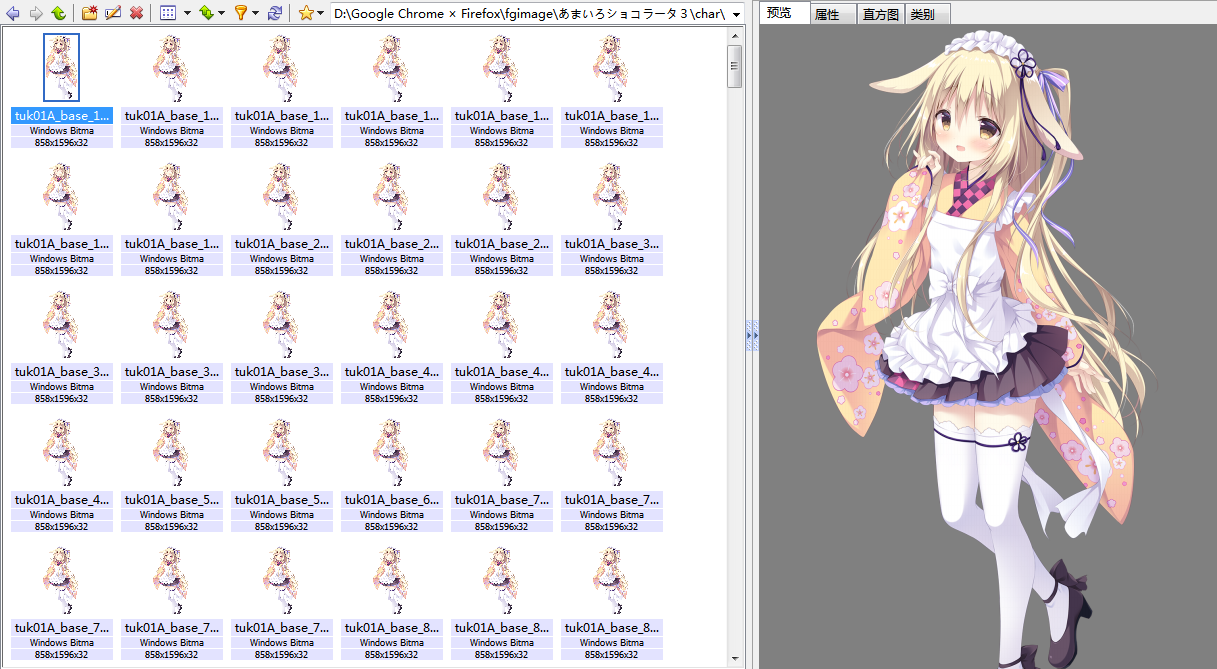Screen dimensions: 1217x669
Task: Expand the folder path history dropdown
Action: point(737,15)
